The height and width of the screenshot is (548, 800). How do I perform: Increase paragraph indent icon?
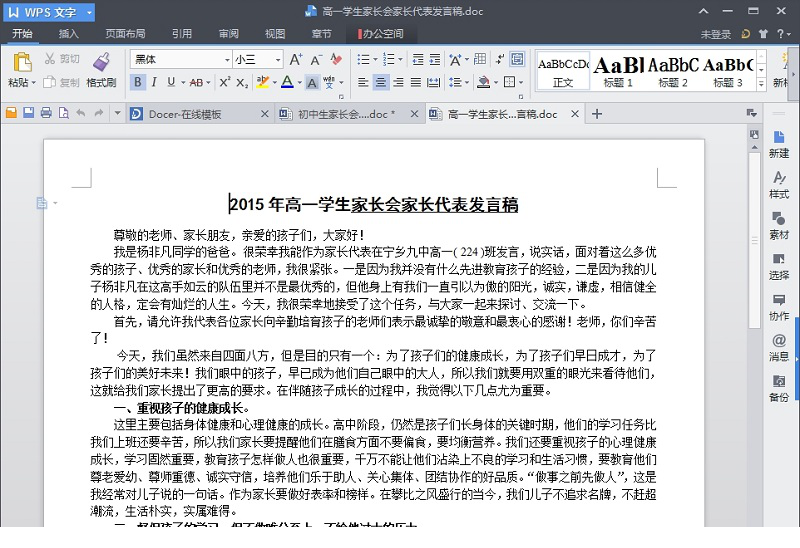click(435, 59)
